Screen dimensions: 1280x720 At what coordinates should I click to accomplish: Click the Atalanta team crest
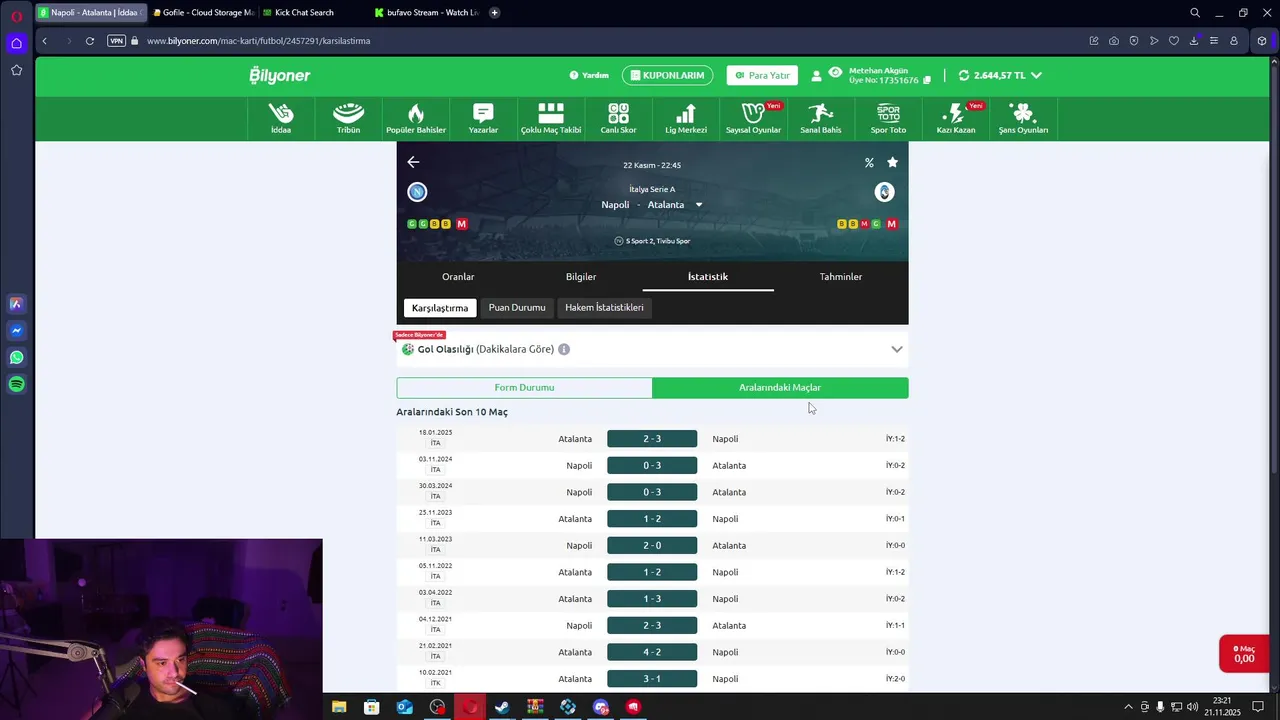[x=884, y=192]
